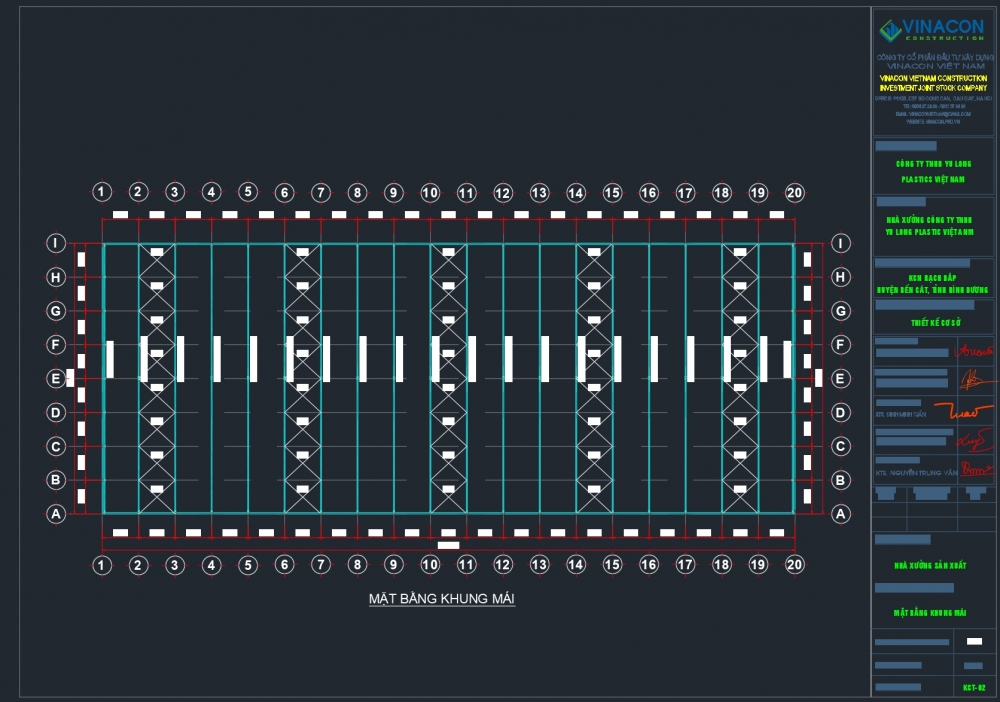
Task: Select the THIẾT KẾ CƠ SỞ label
Action: 933,322
